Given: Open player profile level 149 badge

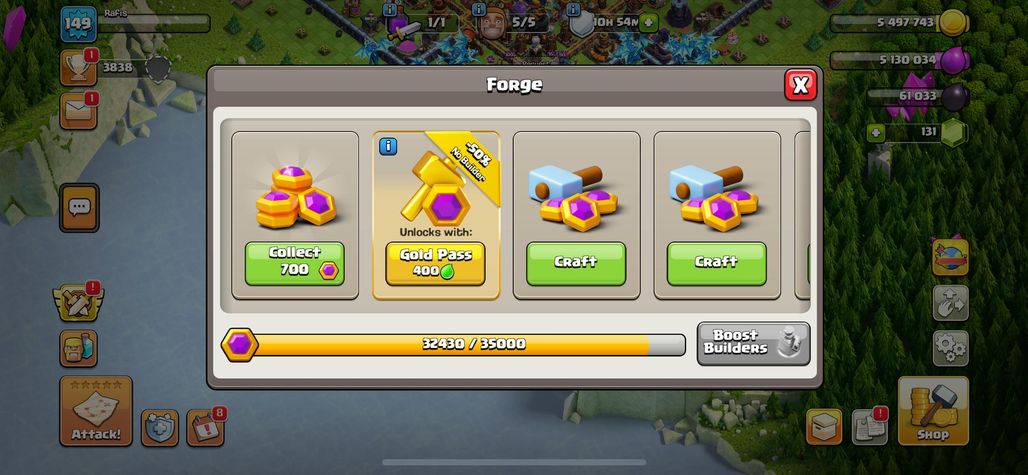Looking at the screenshot, I should pyautogui.click(x=79, y=26).
